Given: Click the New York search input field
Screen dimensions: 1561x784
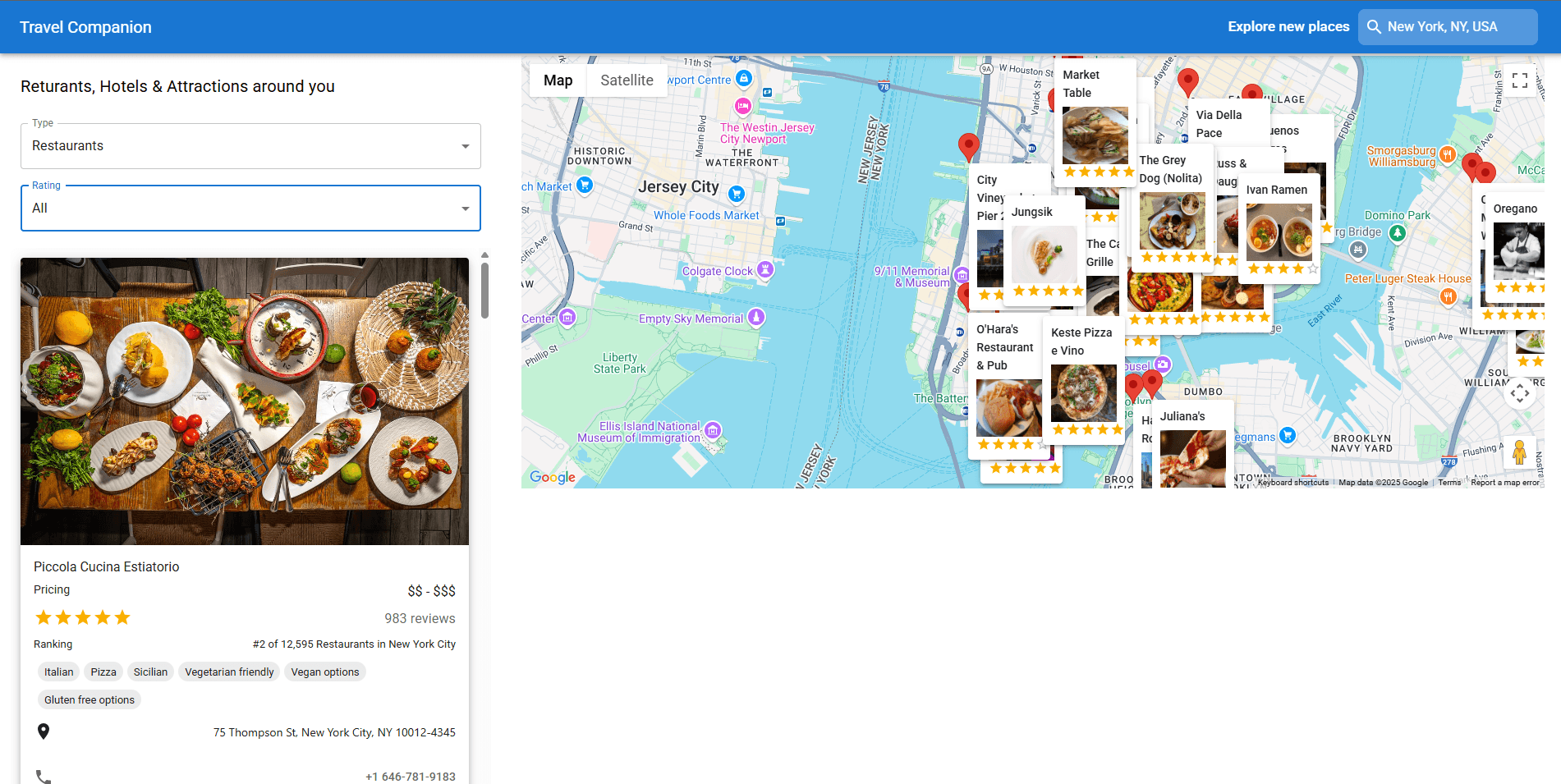Looking at the screenshot, I should (1448, 27).
